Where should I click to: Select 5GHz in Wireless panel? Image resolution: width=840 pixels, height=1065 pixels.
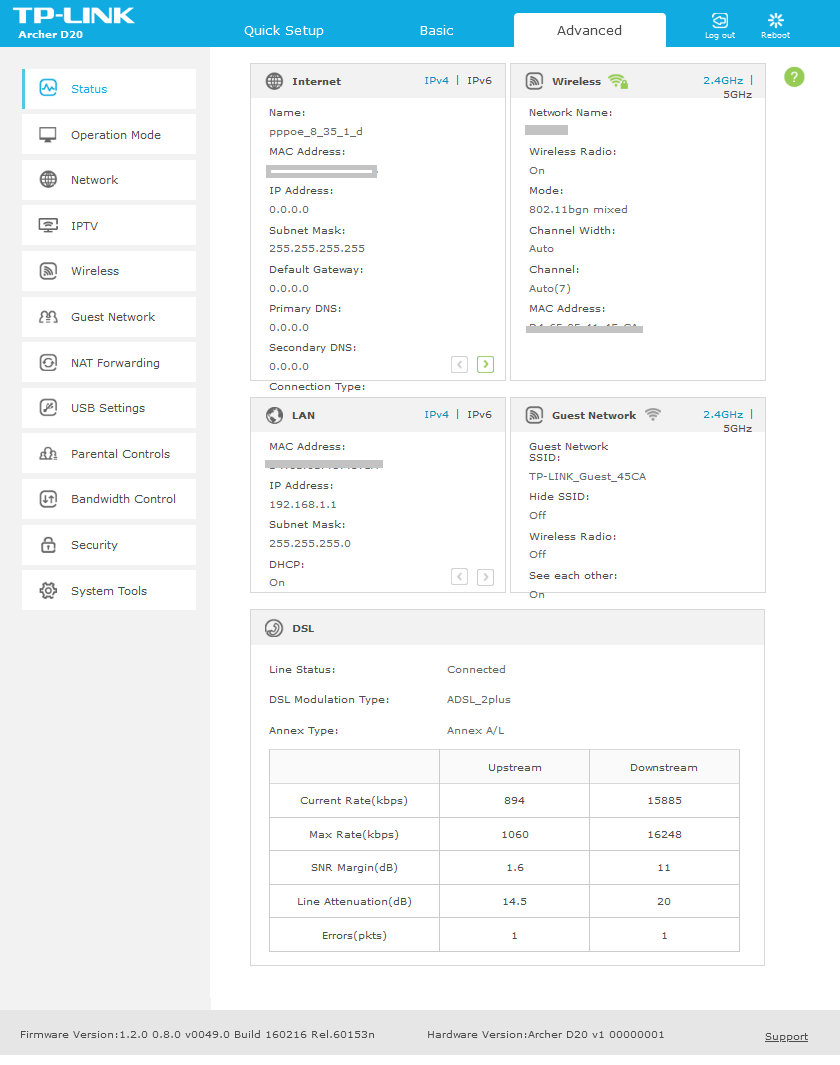(737, 94)
